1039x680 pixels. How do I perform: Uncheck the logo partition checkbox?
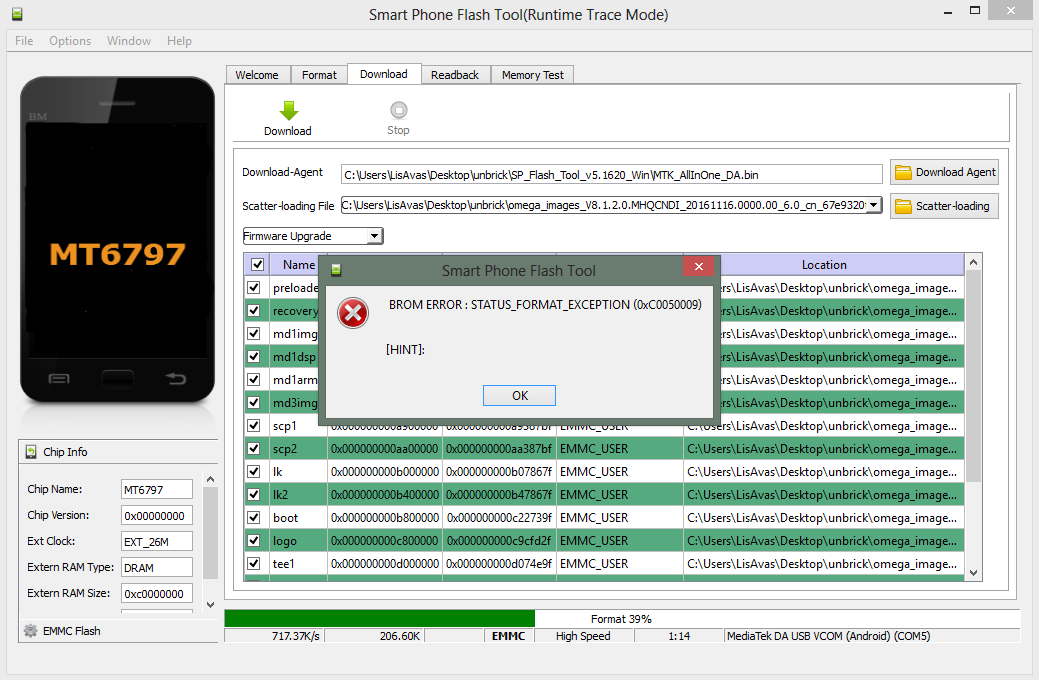click(254, 541)
